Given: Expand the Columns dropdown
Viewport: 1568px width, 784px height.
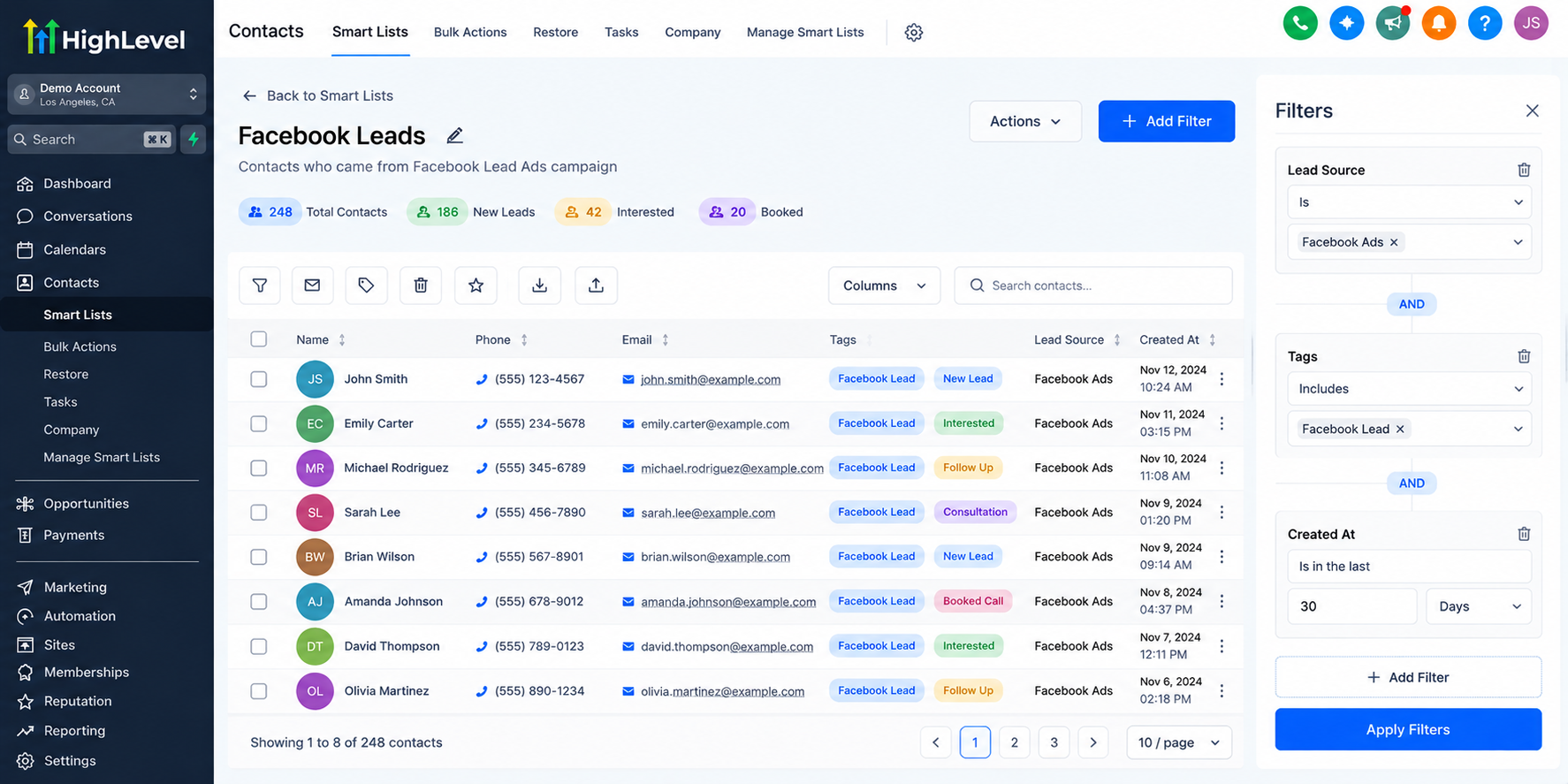Looking at the screenshot, I should coord(884,285).
